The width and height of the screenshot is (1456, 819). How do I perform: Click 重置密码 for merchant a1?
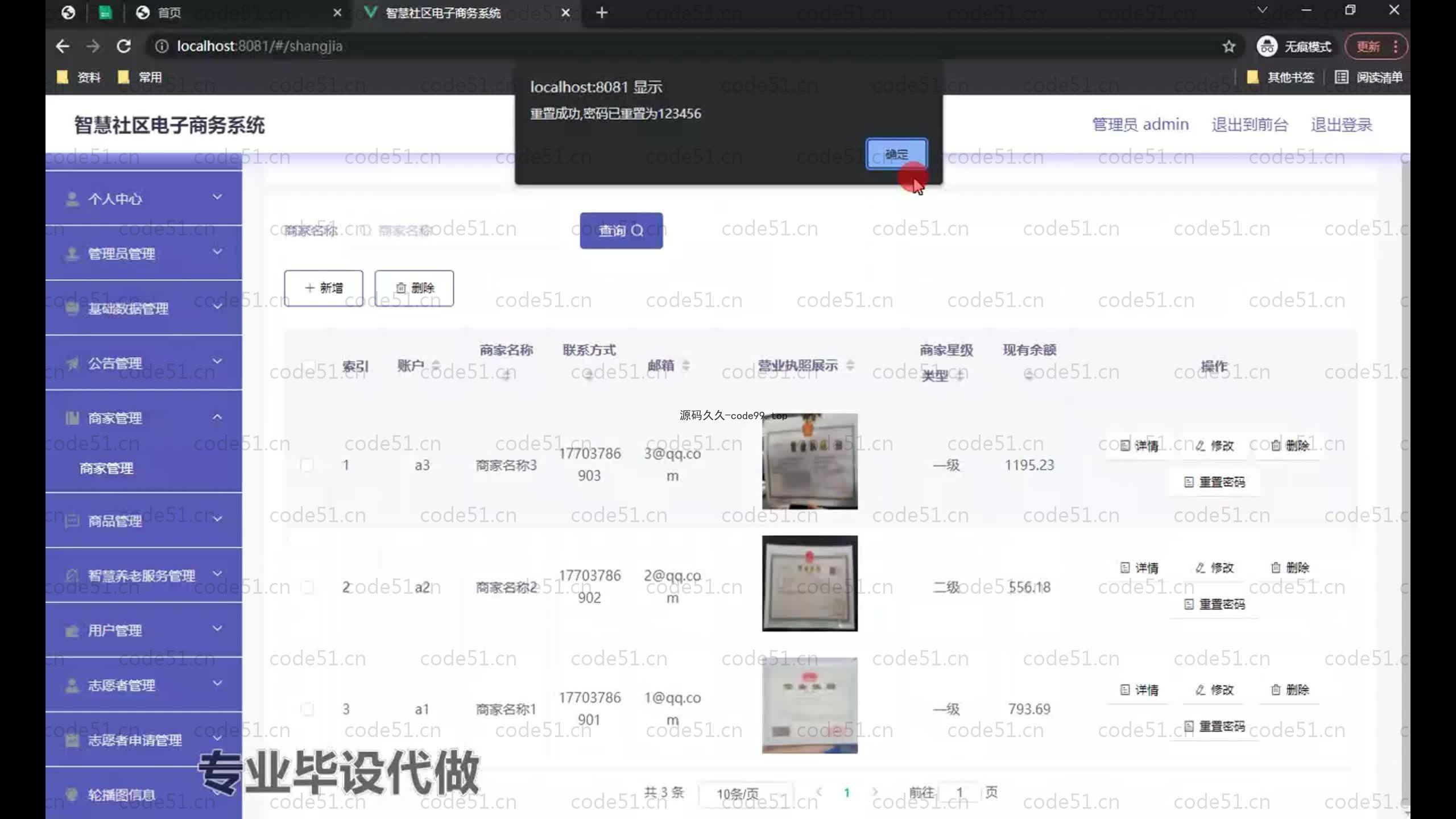1214,726
